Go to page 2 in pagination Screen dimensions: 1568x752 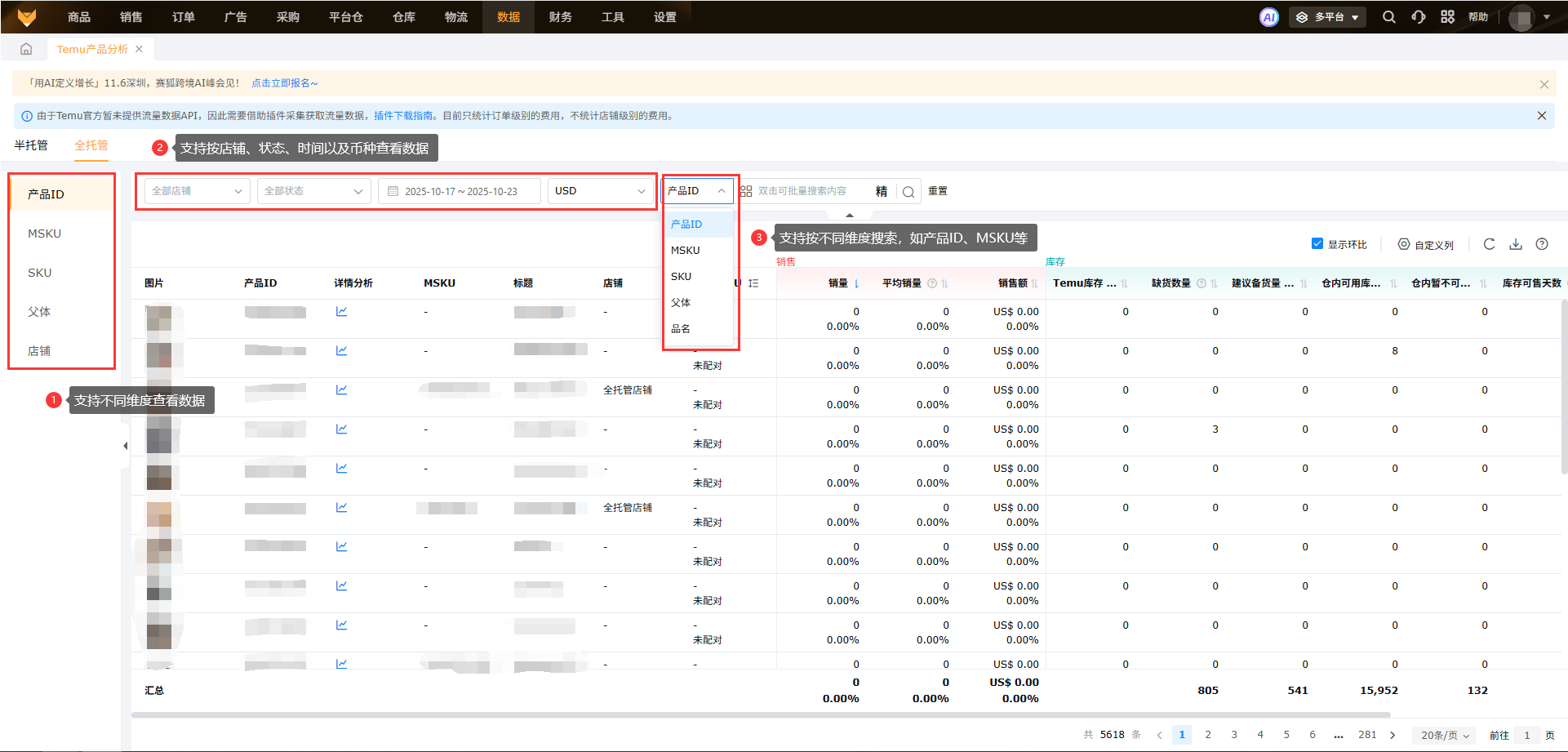point(1208,735)
